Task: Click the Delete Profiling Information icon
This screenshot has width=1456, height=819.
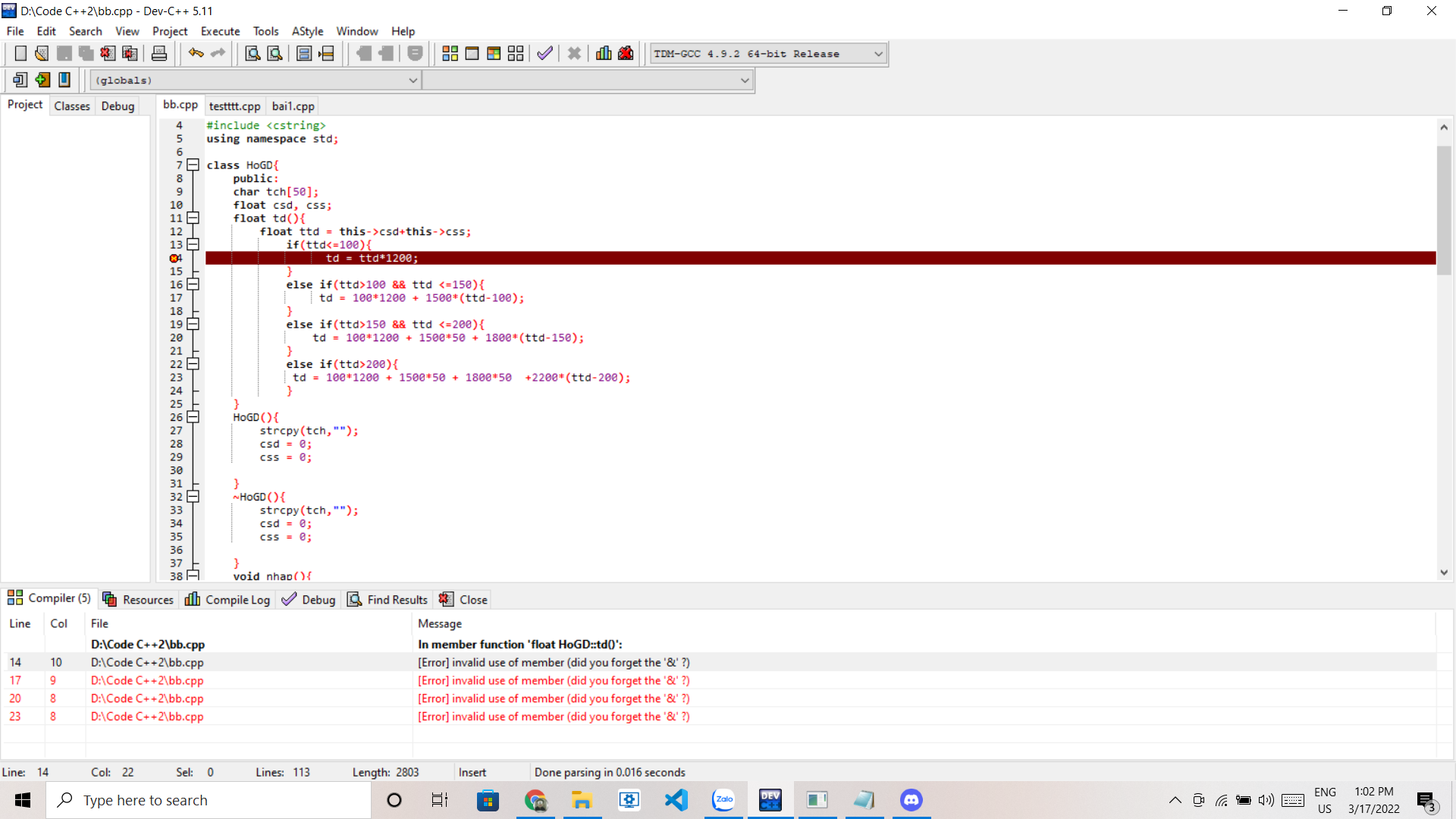Action: point(626,53)
